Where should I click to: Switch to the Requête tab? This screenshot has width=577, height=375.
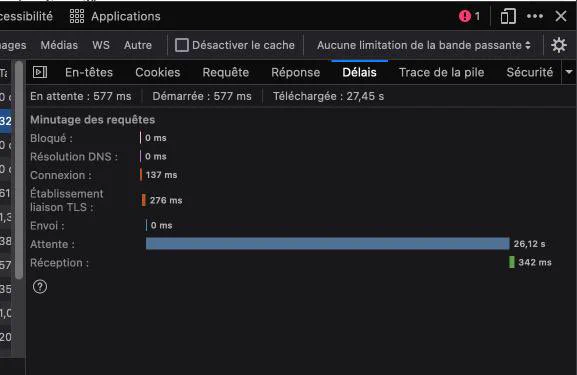tap(226, 72)
